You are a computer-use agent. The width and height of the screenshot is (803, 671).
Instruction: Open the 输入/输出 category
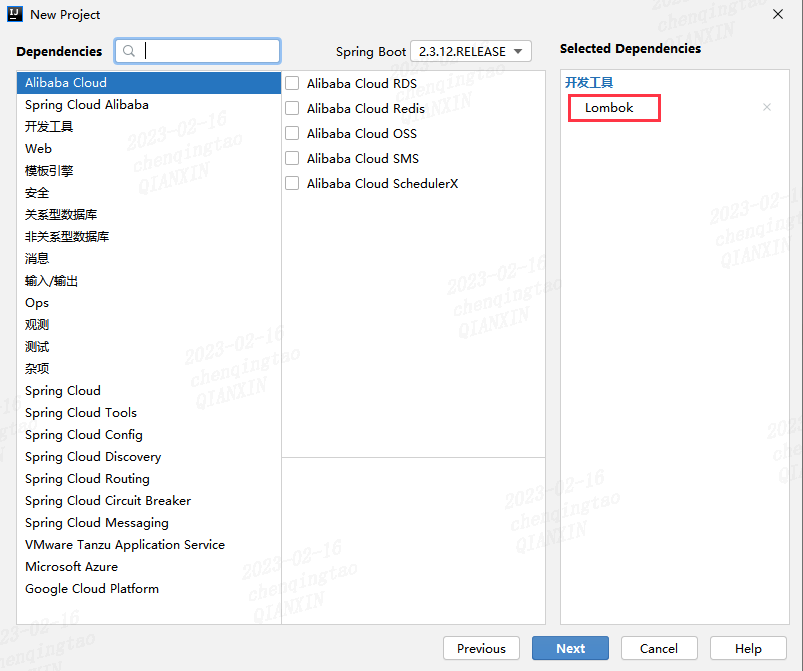click(x=149, y=281)
